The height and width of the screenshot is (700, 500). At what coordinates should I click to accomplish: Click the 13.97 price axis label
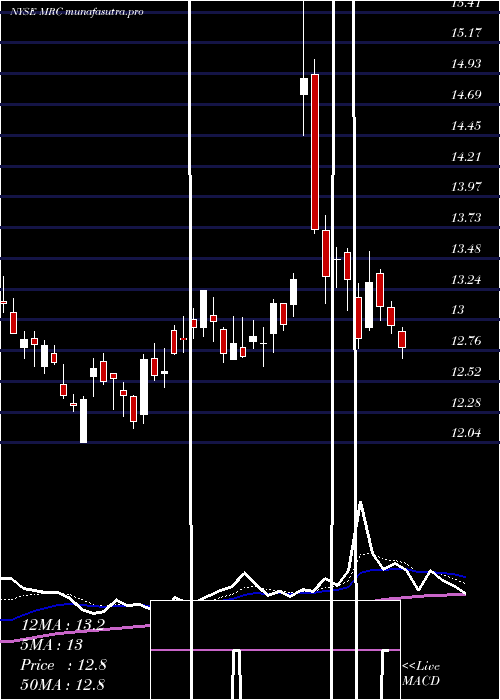pos(467,187)
